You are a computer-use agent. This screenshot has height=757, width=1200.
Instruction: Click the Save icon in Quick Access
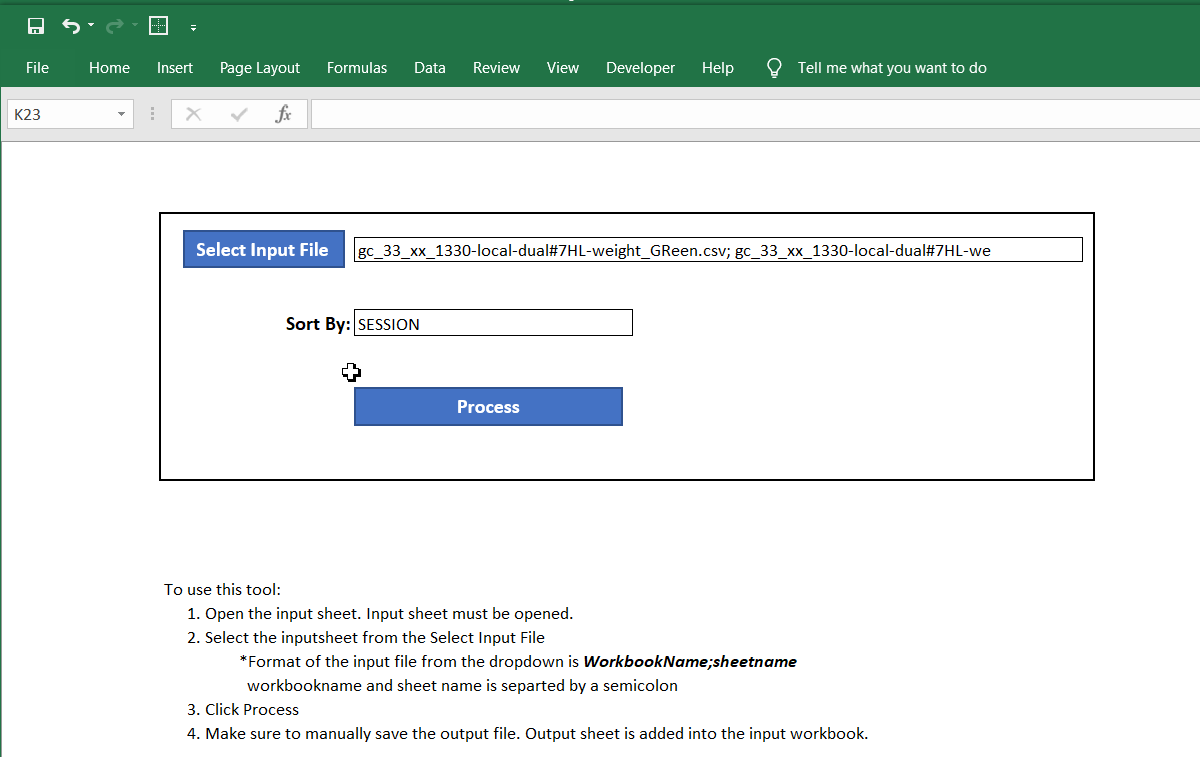click(36, 26)
